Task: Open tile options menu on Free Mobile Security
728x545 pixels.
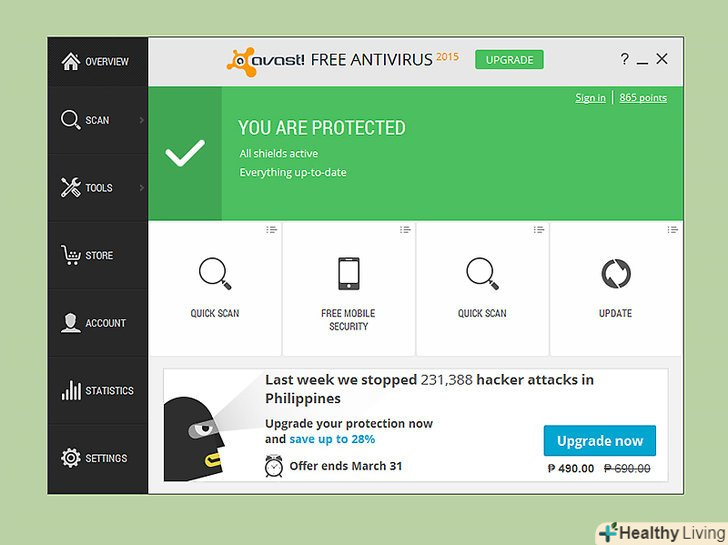Action: (x=405, y=229)
